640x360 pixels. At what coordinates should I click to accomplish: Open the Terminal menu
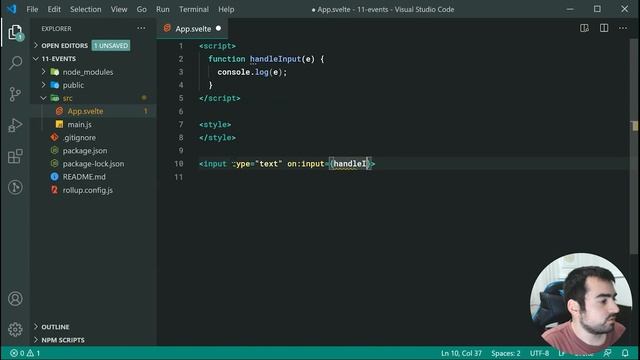click(194, 9)
